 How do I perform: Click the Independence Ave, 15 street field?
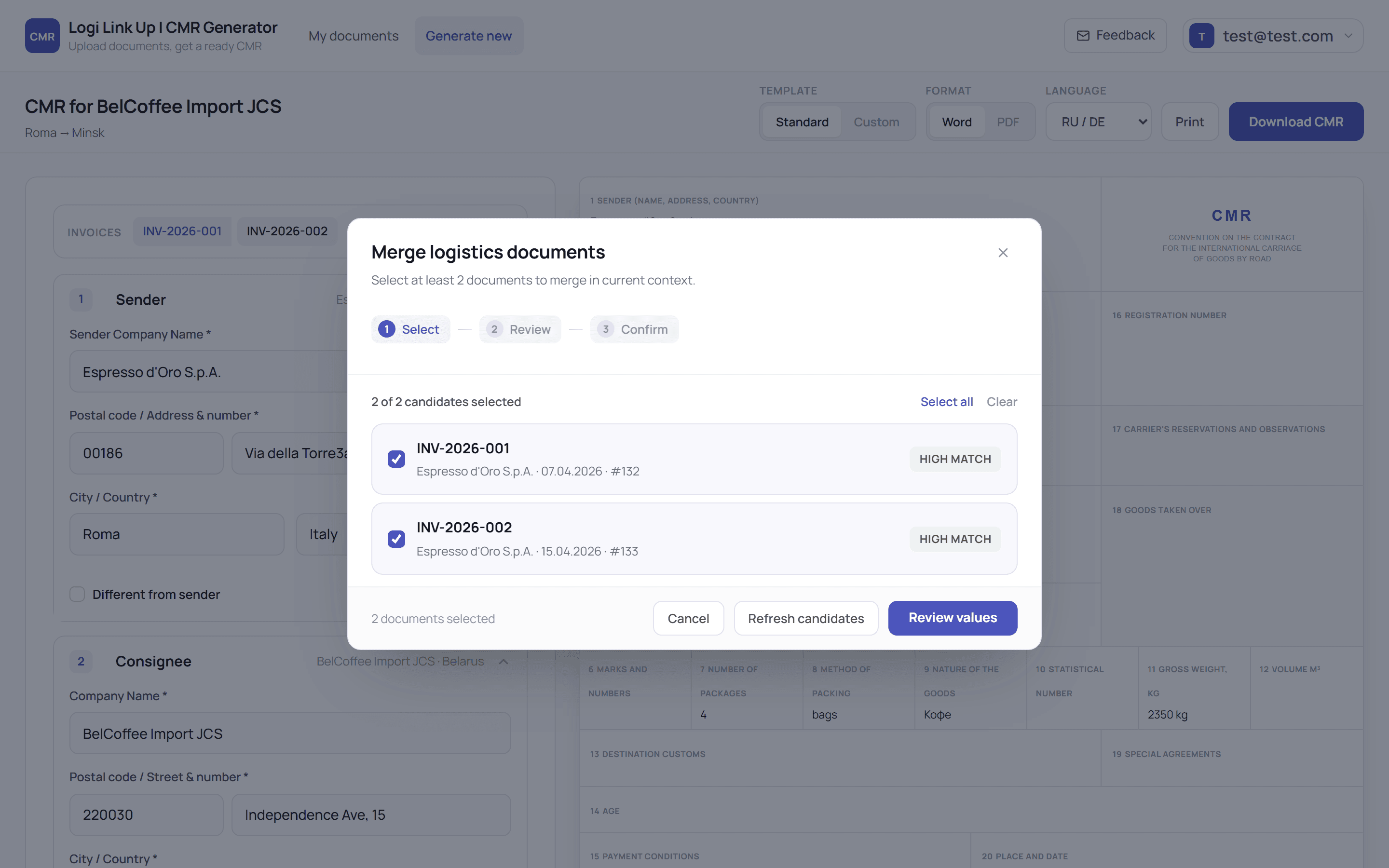(x=371, y=814)
